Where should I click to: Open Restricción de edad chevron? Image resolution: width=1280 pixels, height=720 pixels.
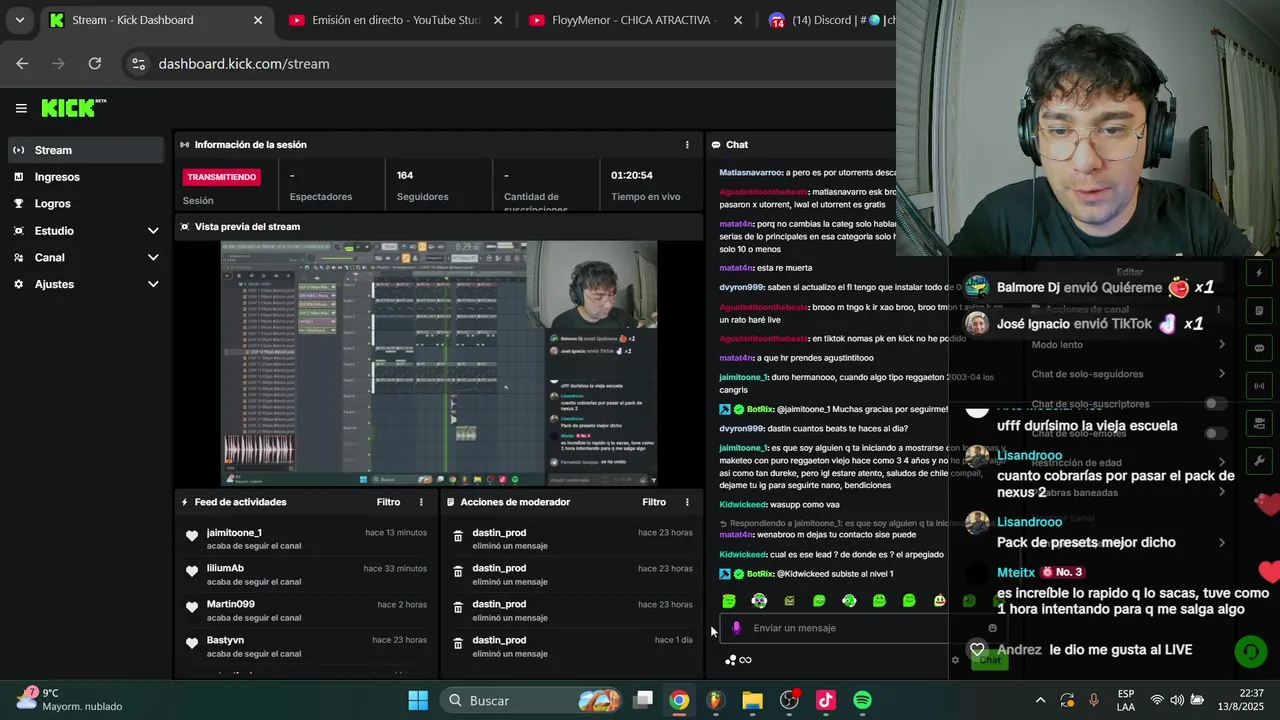(1222, 463)
